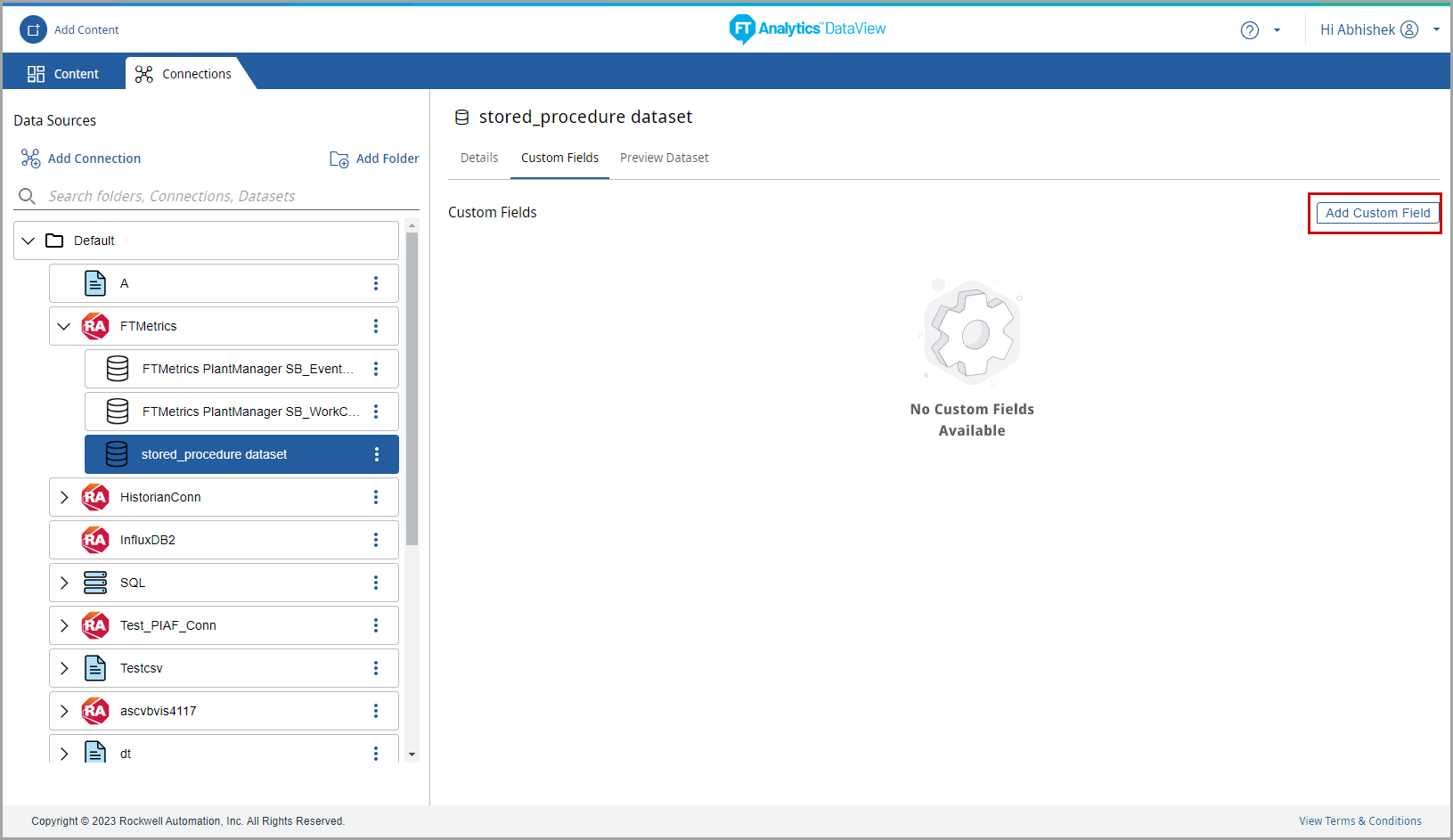Open the three-dot menu for SQL
The image size is (1453, 840).
(x=376, y=583)
